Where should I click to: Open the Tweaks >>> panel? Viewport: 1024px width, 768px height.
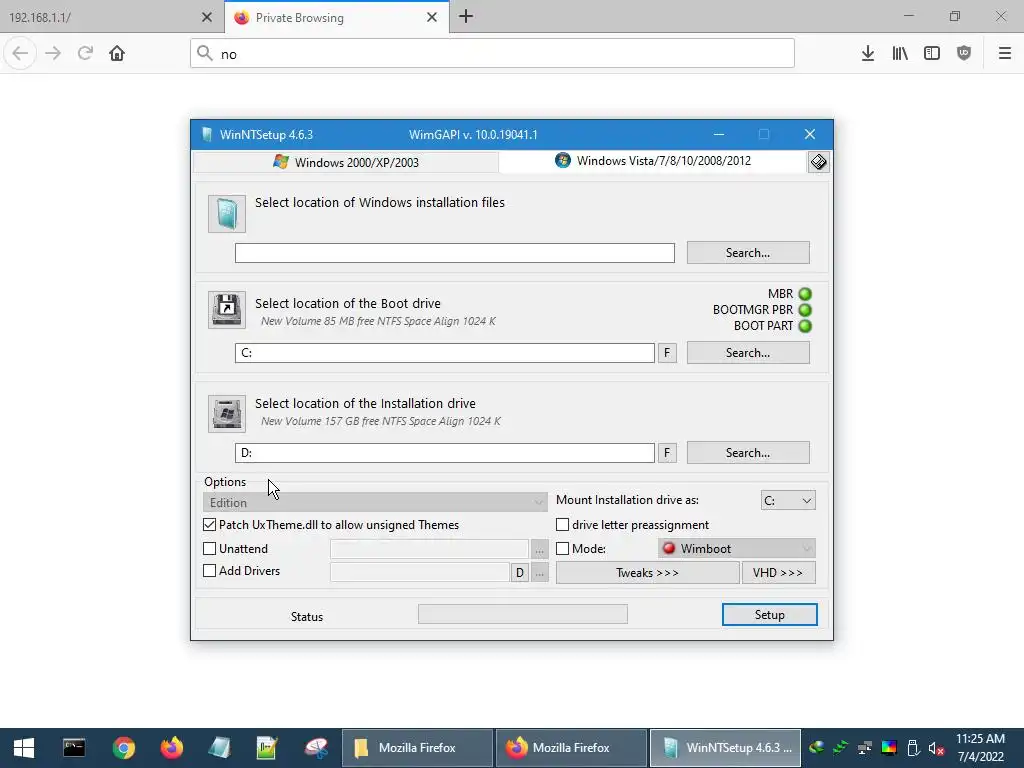[647, 573]
